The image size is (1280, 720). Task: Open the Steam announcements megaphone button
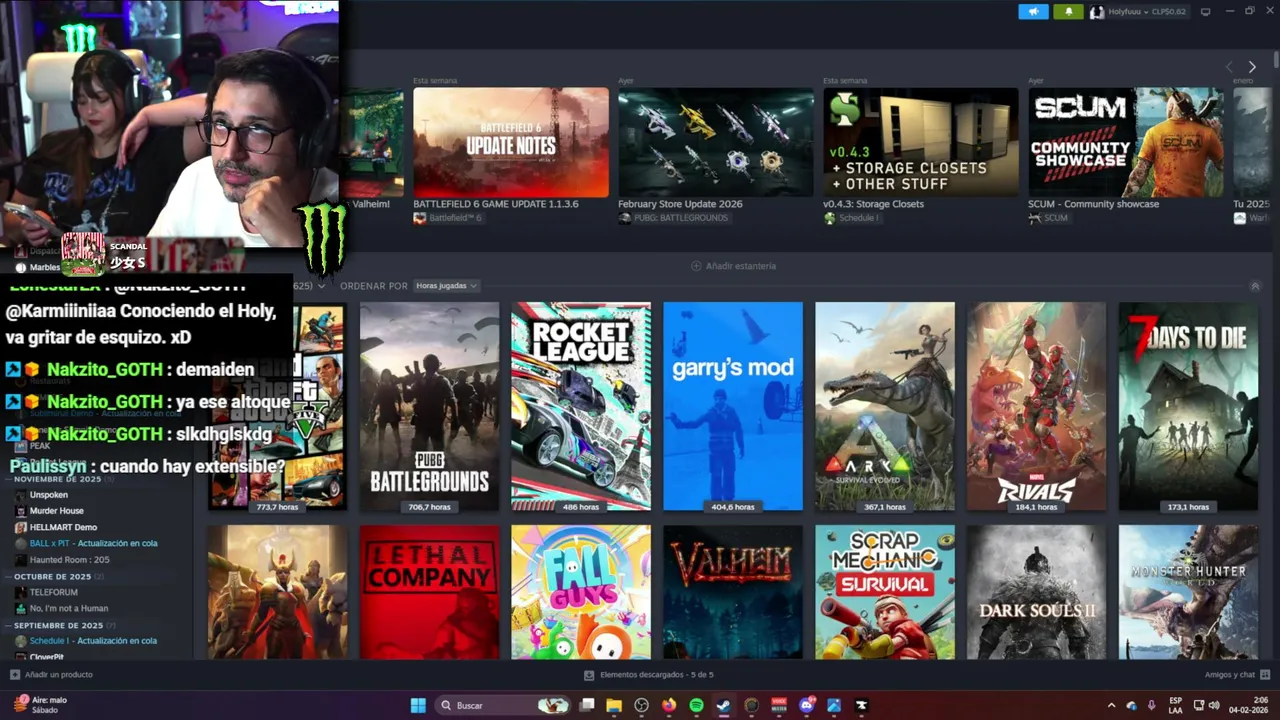1033,12
